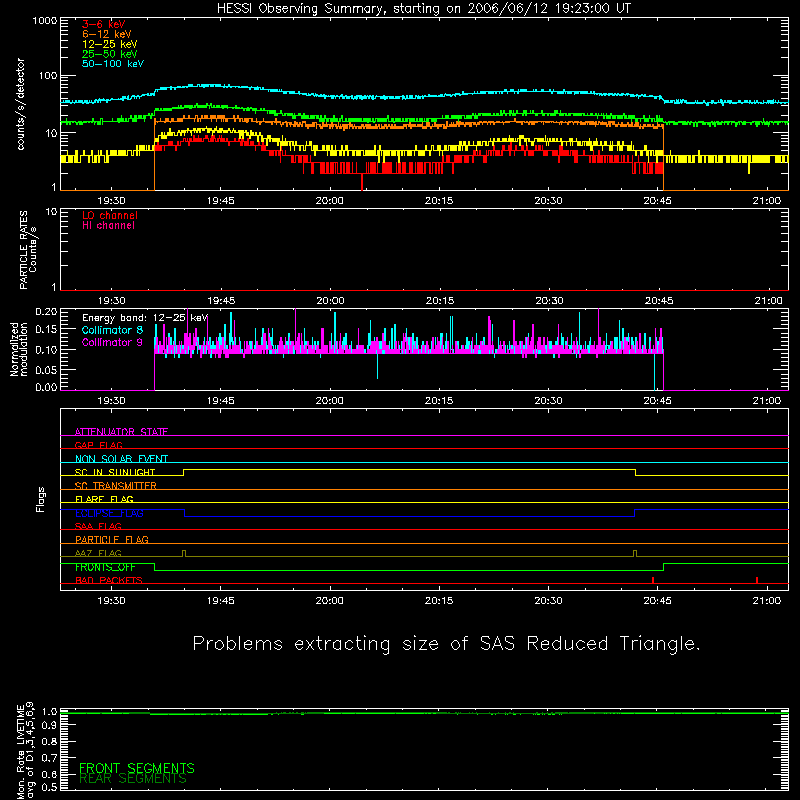Click the ECLIPSE FLAG label

pyautogui.click(x=109, y=513)
